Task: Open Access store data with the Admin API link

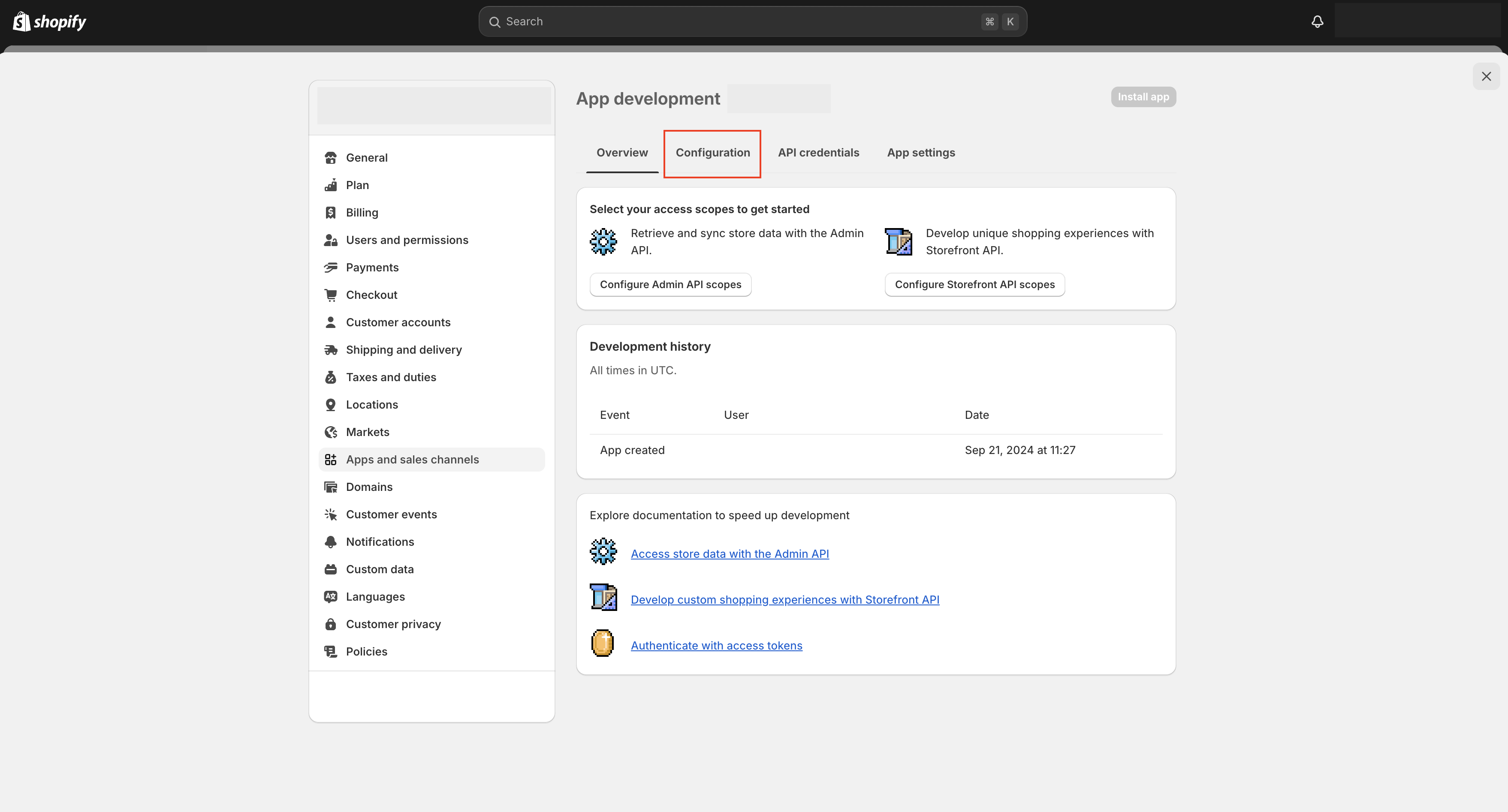Action: pos(730,554)
